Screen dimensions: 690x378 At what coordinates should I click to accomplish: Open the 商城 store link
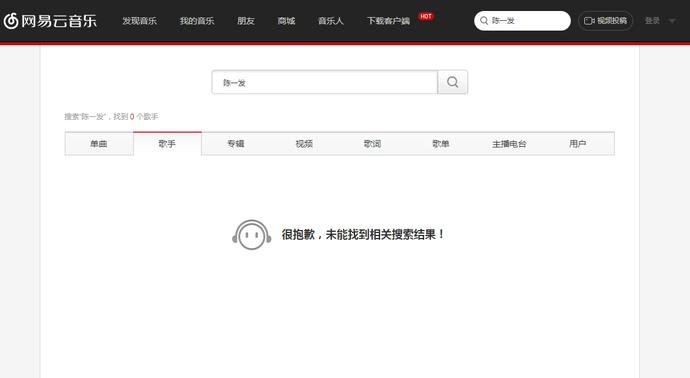[x=286, y=21]
